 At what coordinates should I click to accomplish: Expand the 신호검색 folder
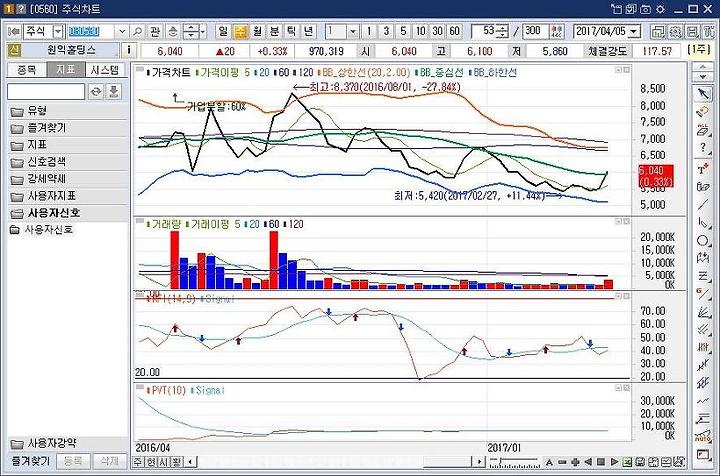pos(67,162)
